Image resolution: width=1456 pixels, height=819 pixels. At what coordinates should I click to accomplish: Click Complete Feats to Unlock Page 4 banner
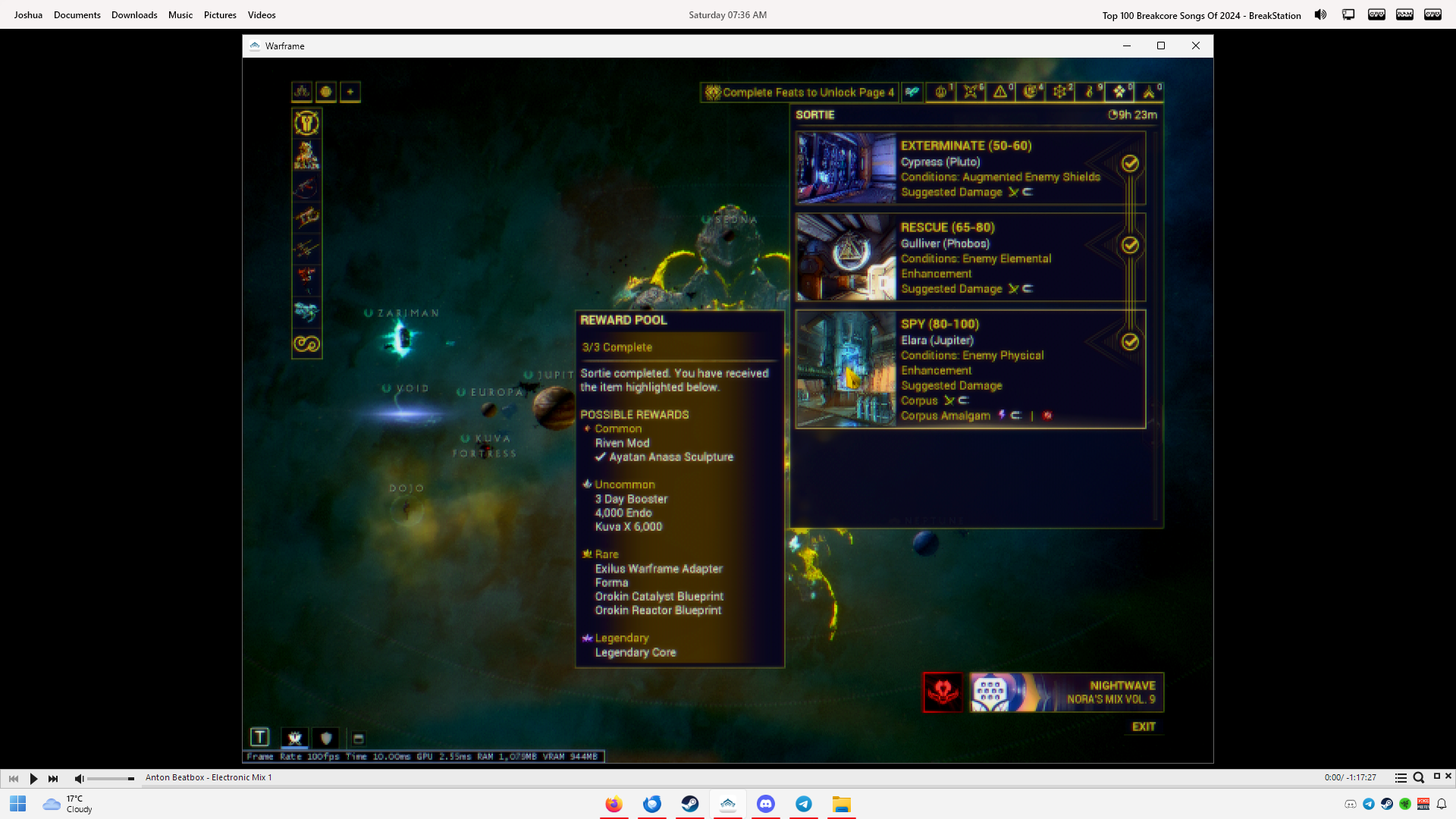pos(799,92)
